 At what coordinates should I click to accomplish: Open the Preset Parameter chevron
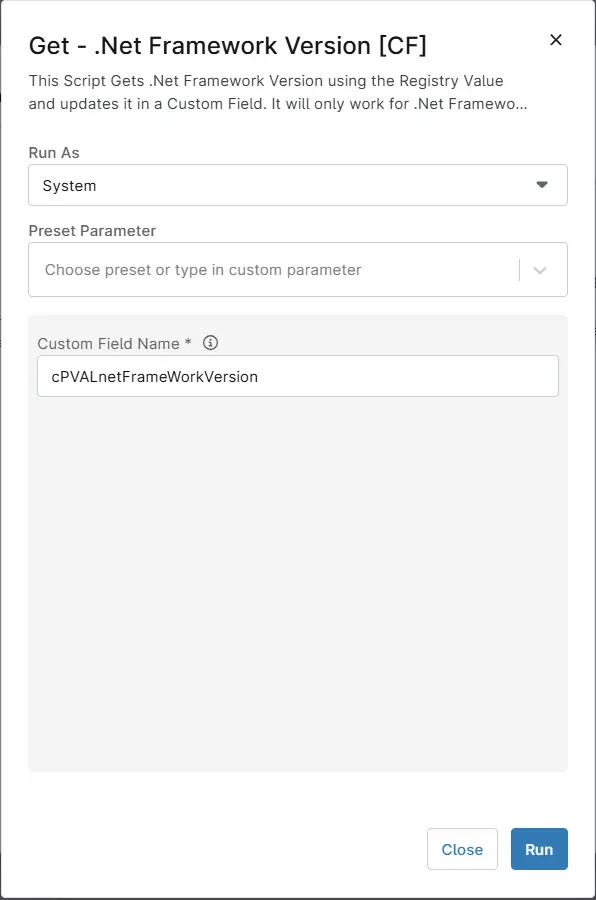click(x=540, y=270)
